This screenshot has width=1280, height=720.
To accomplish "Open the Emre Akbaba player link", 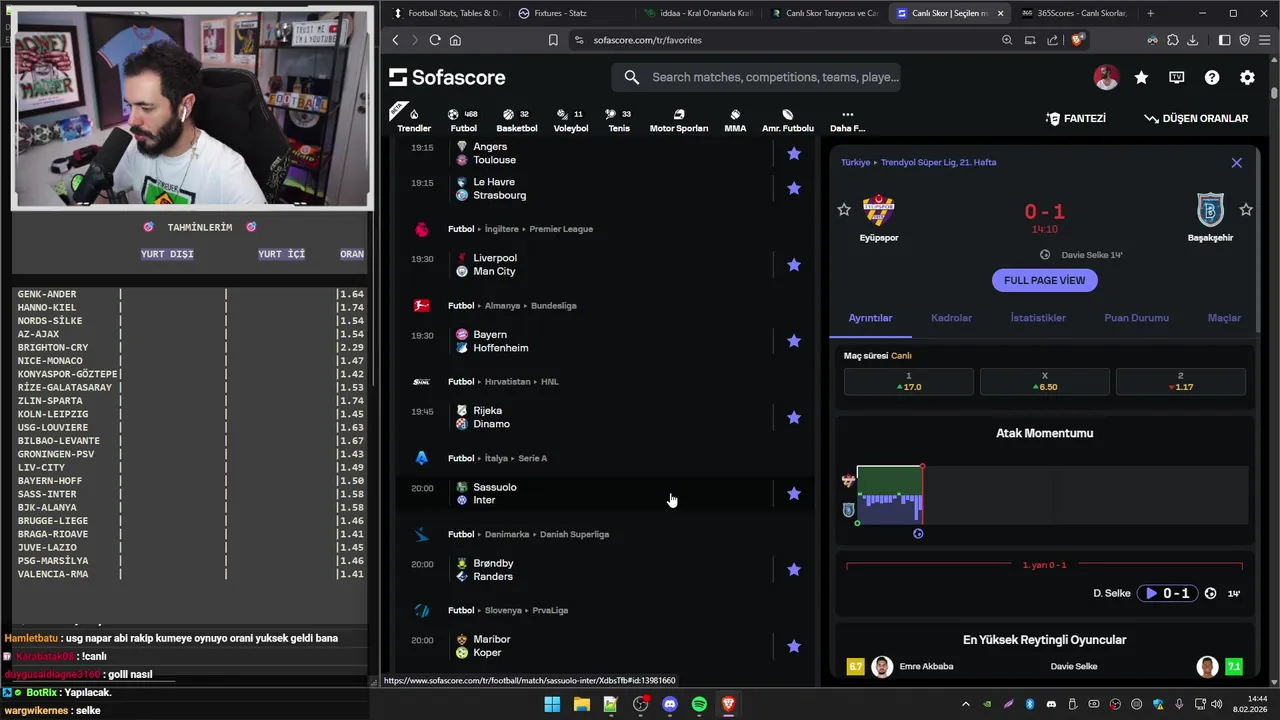I will (926, 666).
